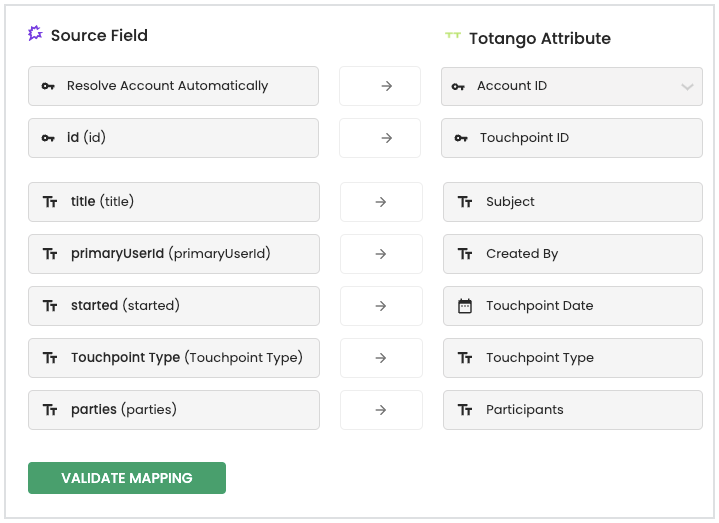Image resolution: width=719 pixels, height=523 pixels.
Task: Click arrow between parties and Participants
Action: coord(381,410)
